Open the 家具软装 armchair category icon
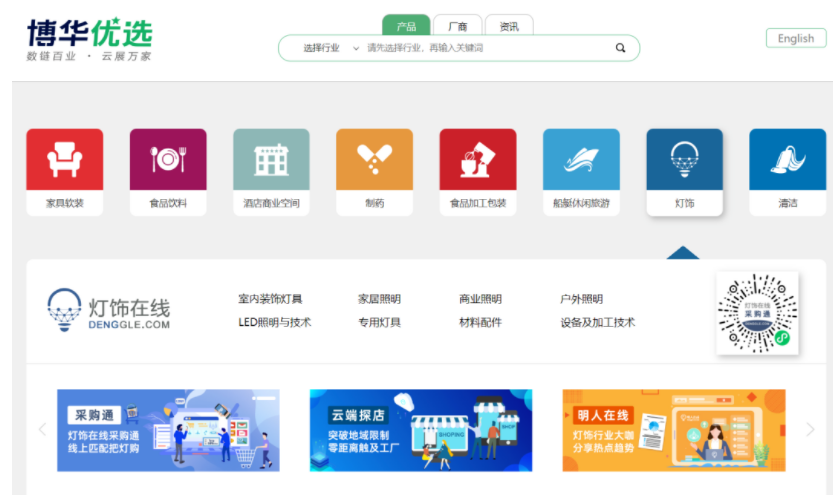 pyautogui.click(x=64, y=159)
